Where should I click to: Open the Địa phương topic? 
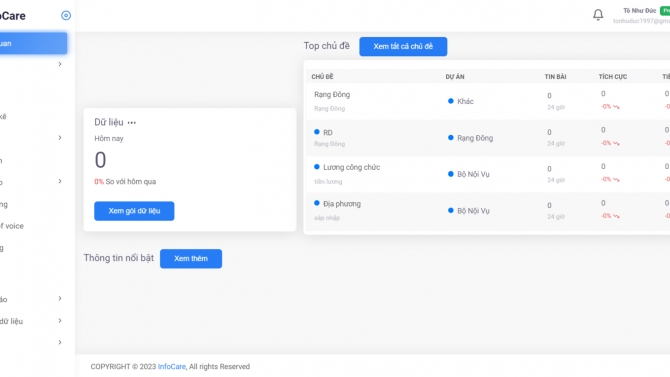tap(342, 204)
